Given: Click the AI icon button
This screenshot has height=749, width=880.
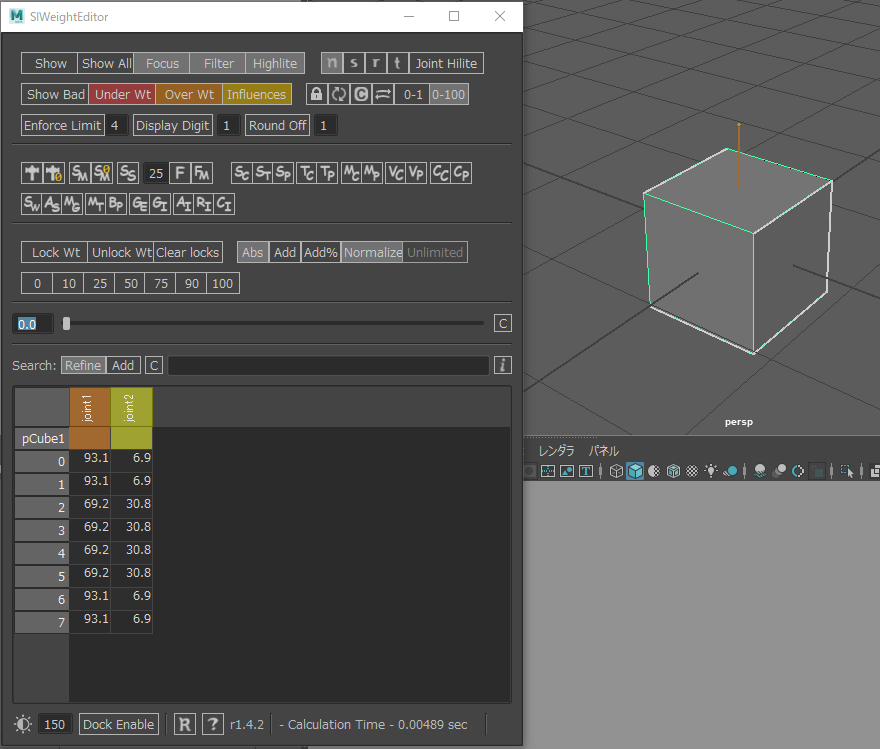Looking at the screenshot, I should (x=184, y=204).
